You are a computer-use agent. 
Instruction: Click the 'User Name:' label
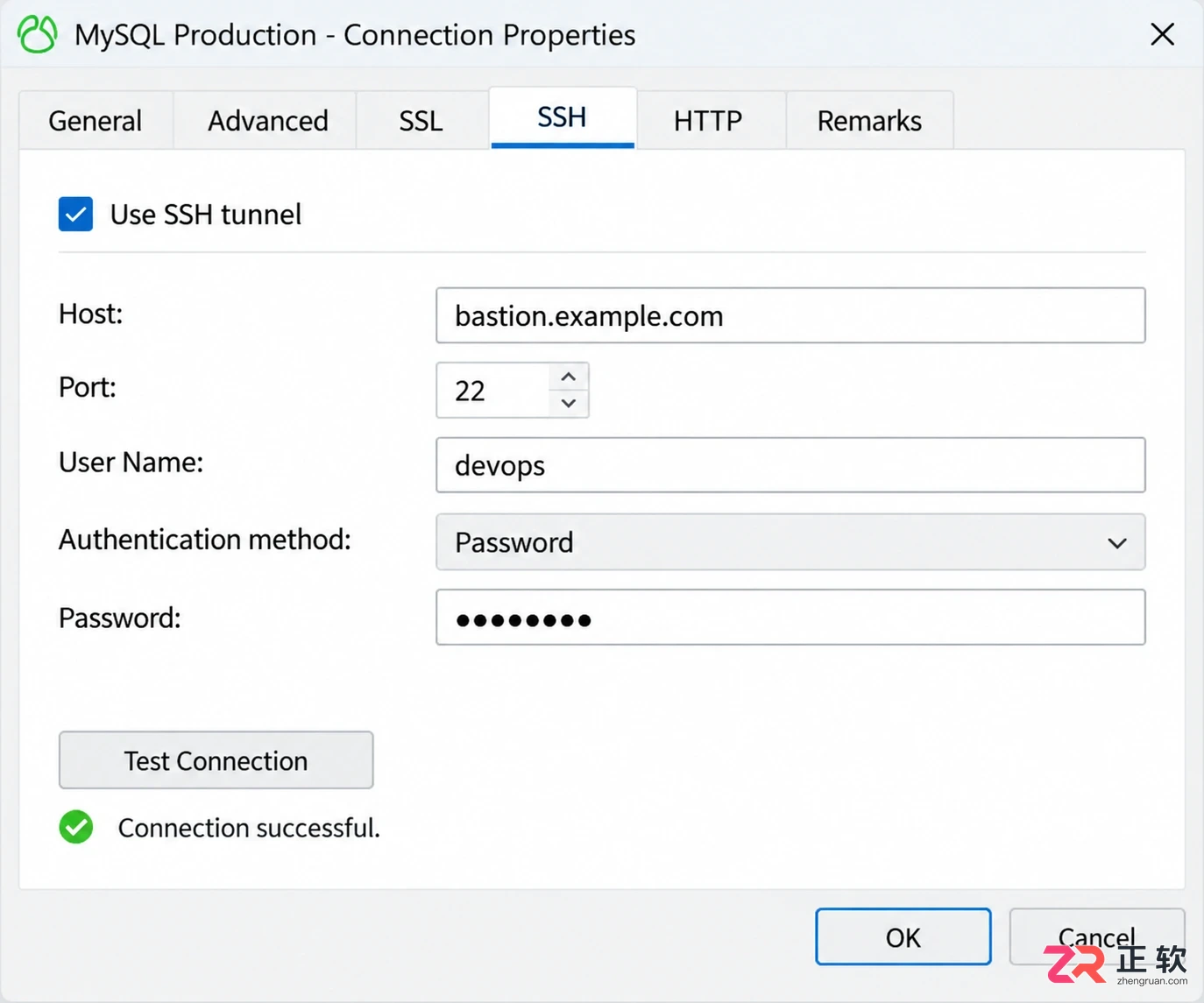pyautogui.click(x=131, y=463)
